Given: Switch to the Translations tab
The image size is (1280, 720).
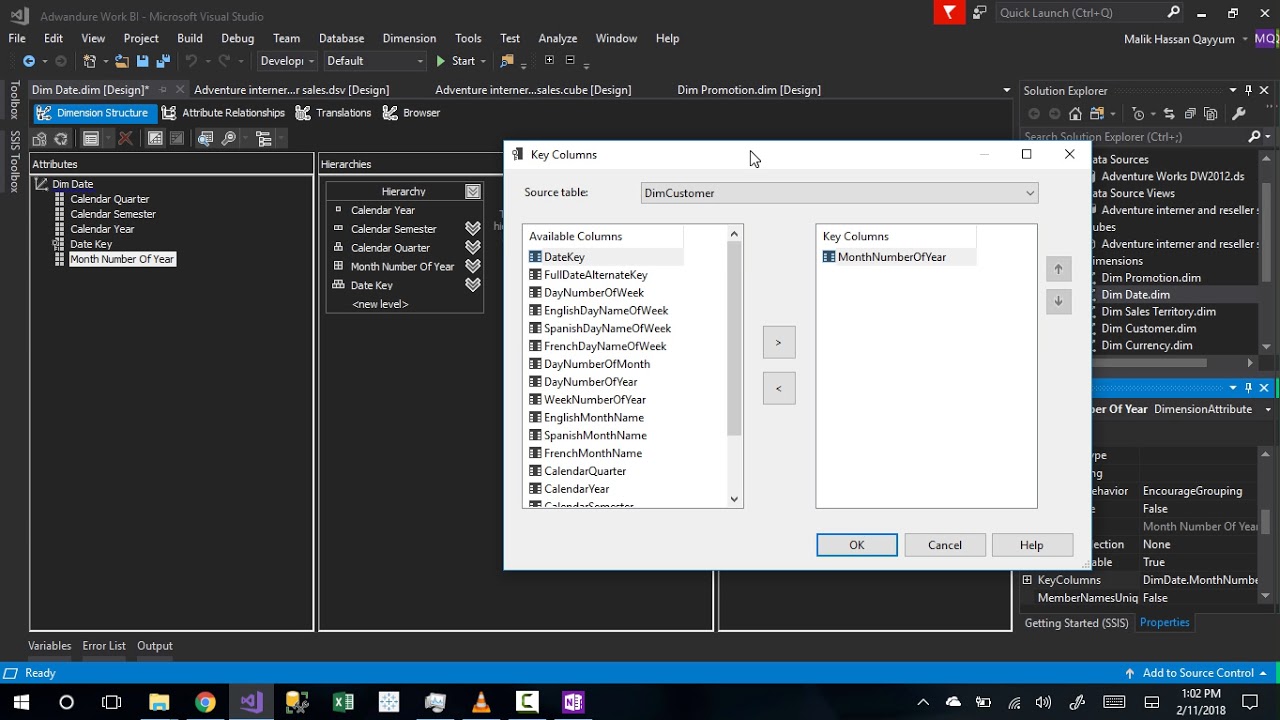Looking at the screenshot, I should pos(333,113).
